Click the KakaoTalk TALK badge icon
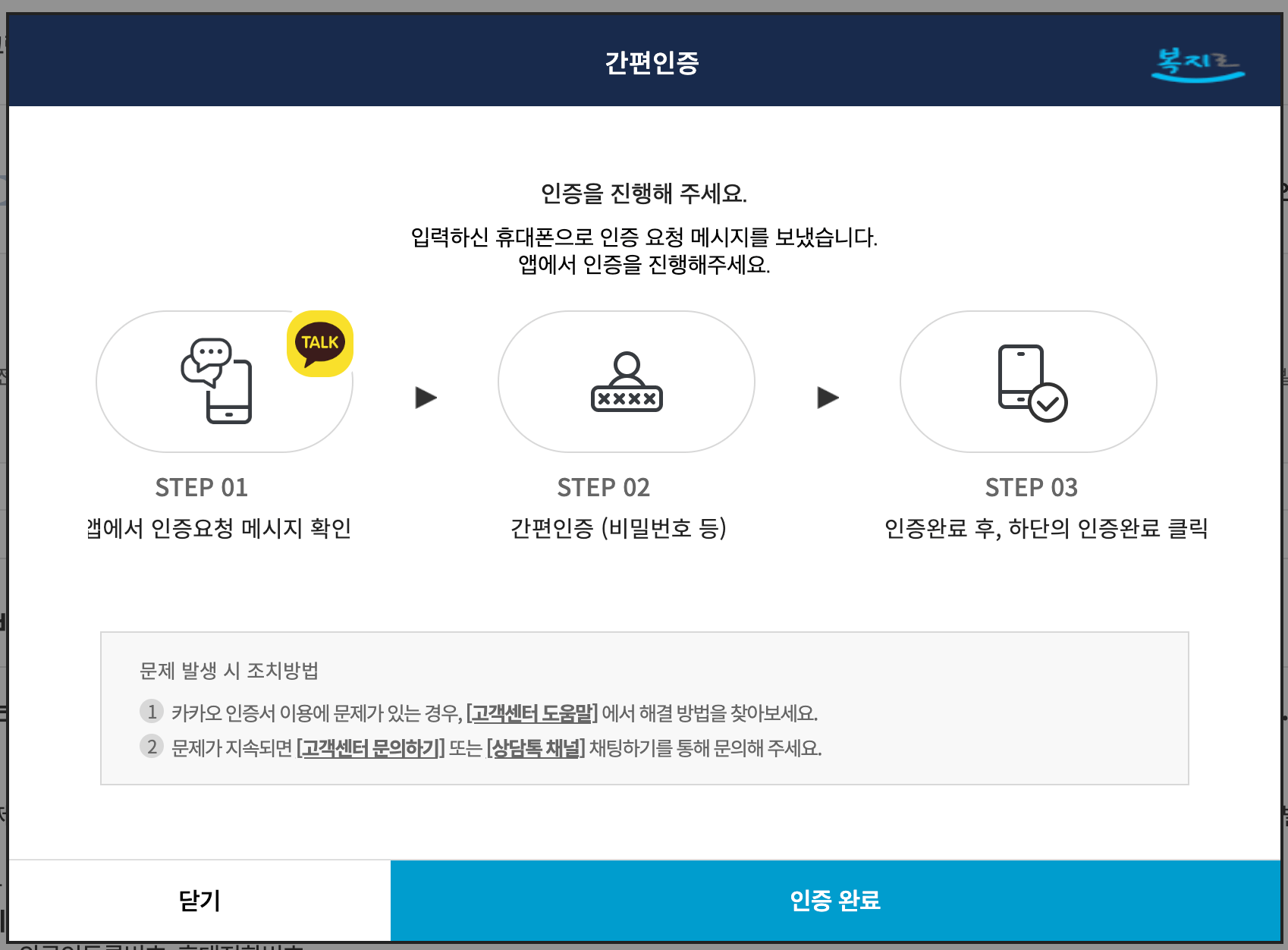The width and height of the screenshot is (1288, 950). click(319, 343)
